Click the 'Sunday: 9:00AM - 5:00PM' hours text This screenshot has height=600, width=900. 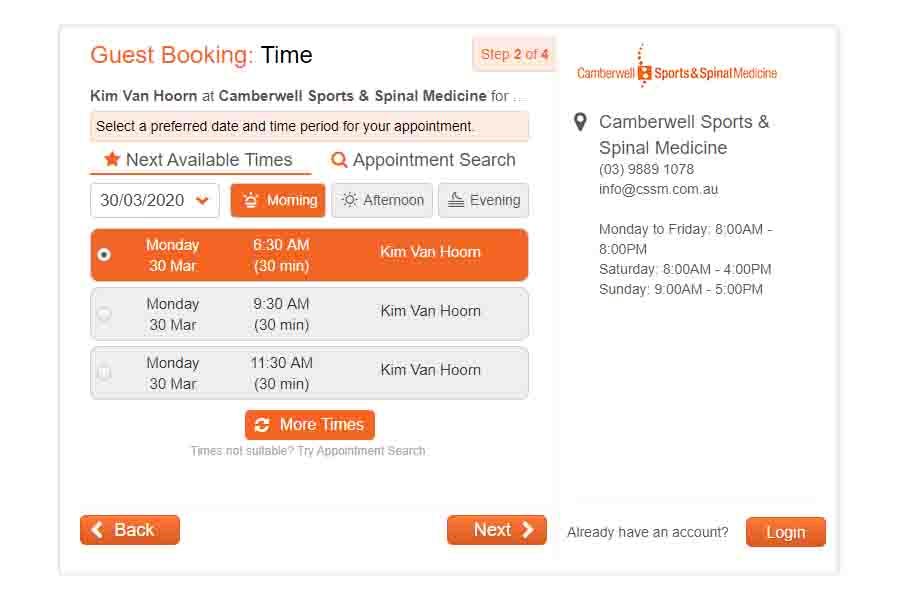point(681,289)
